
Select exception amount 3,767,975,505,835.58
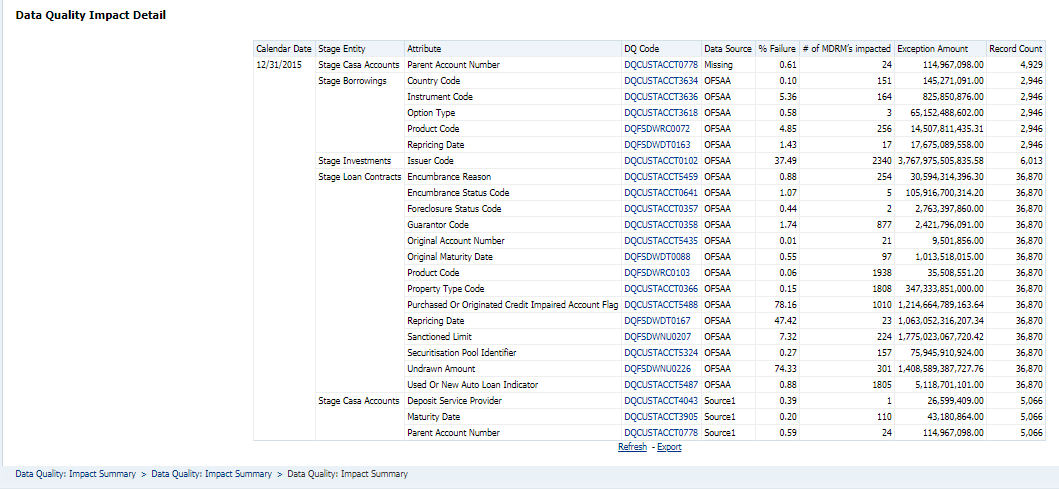pos(940,161)
